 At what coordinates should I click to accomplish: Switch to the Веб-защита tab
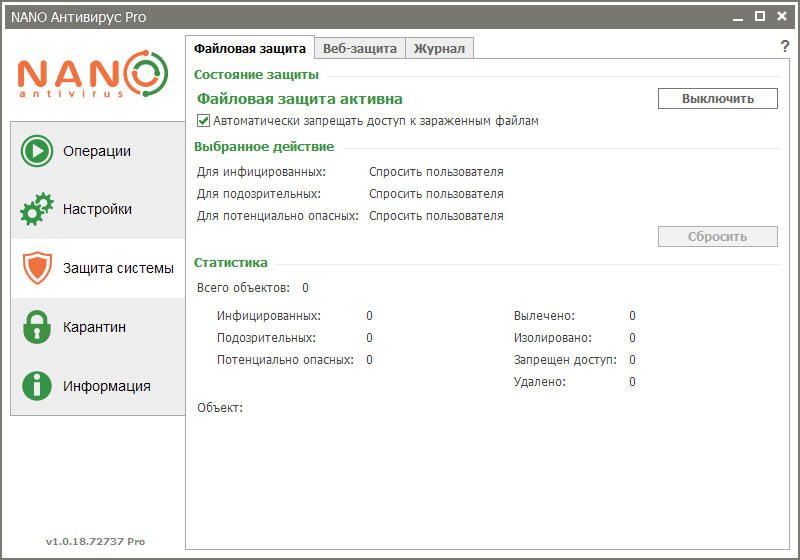pos(359,48)
